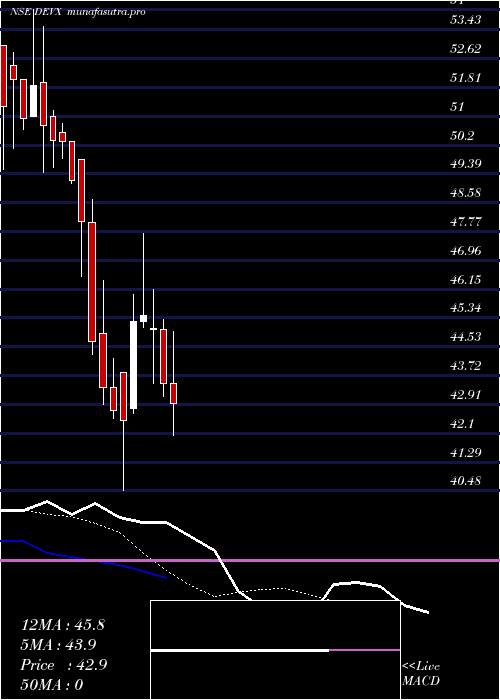
Task: Click the 50.2 price axis label
Action: [x=462, y=136]
